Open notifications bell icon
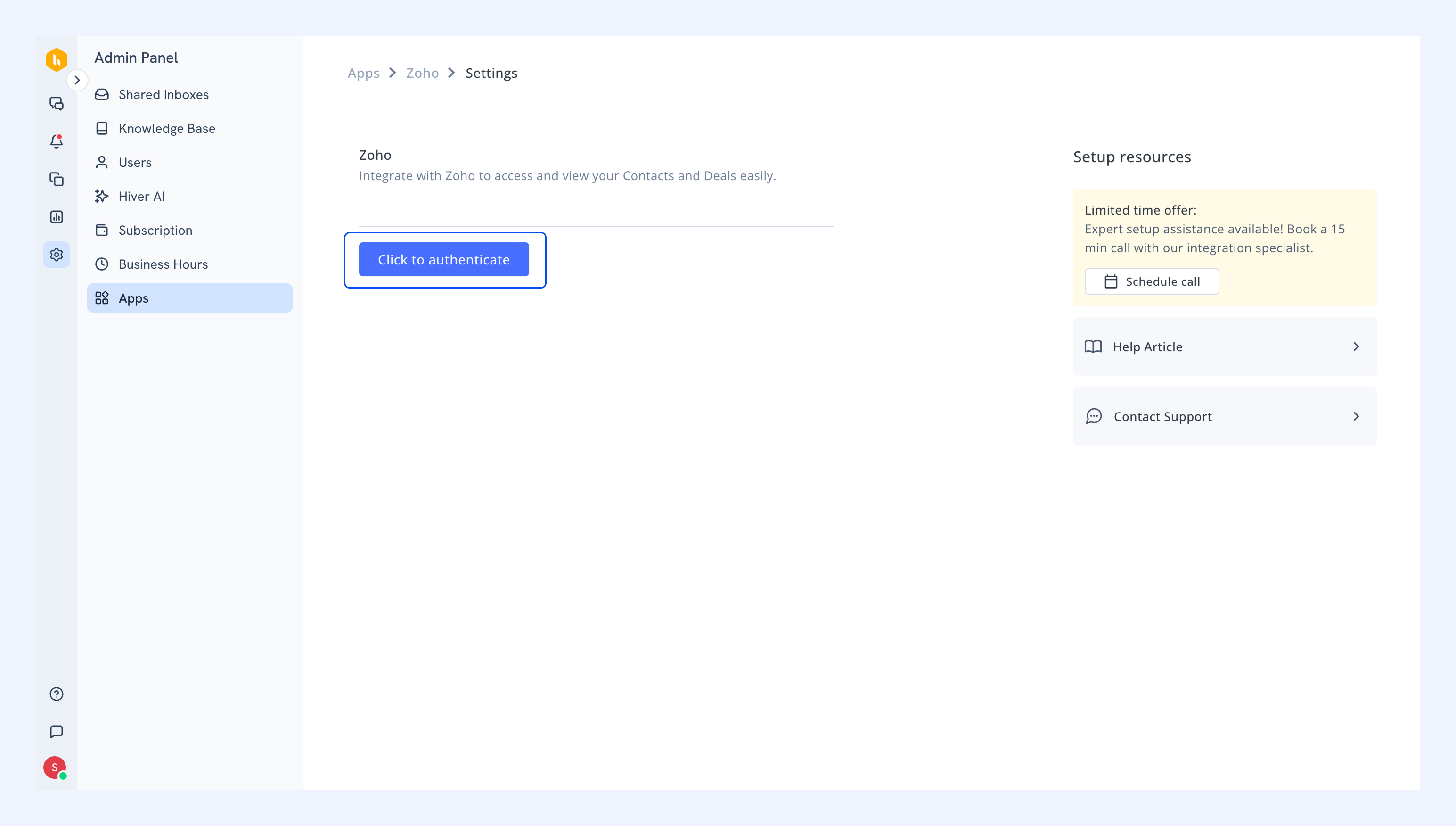1456x826 pixels. 56,140
